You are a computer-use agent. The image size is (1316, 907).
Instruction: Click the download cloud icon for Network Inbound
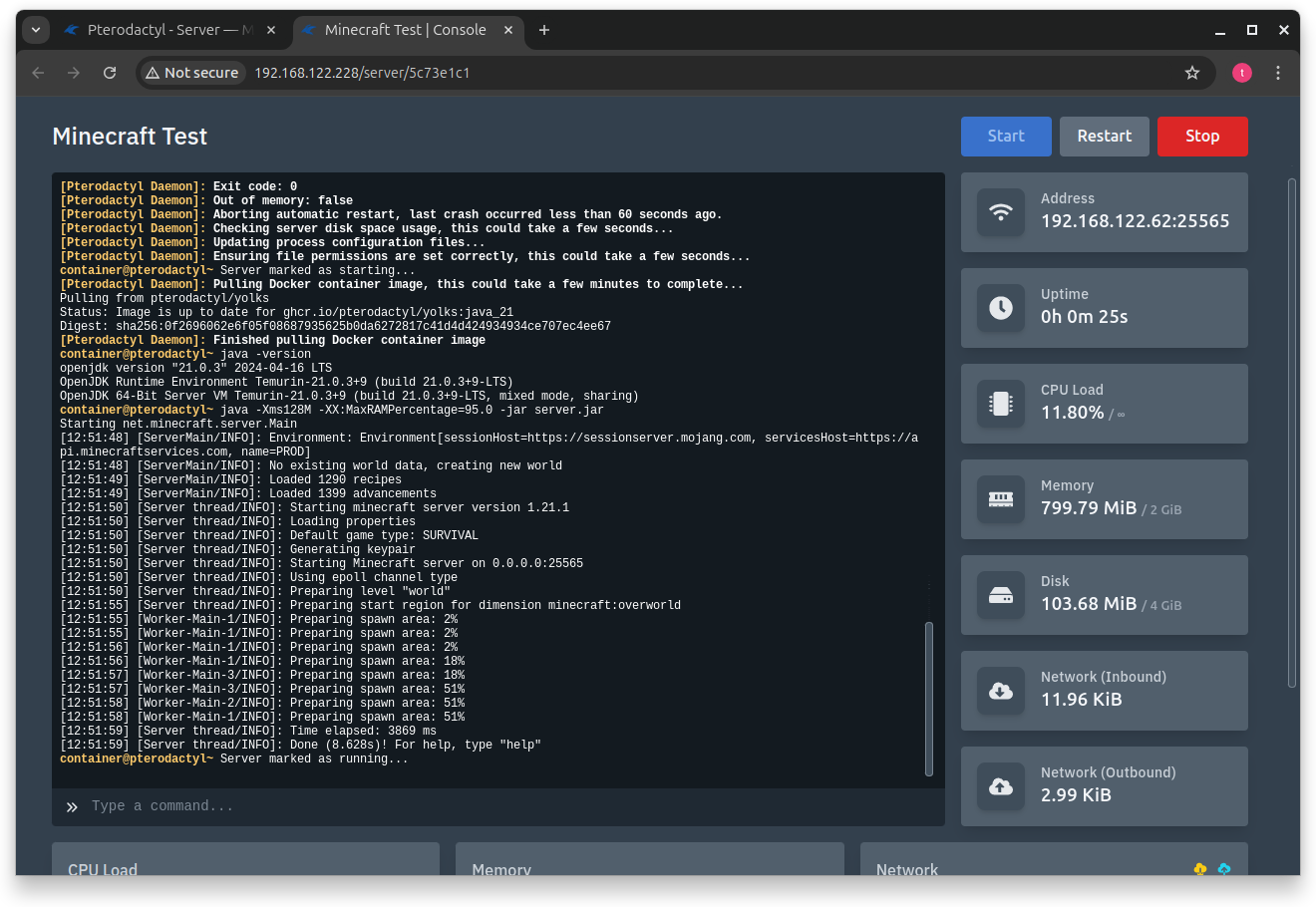click(1001, 690)
